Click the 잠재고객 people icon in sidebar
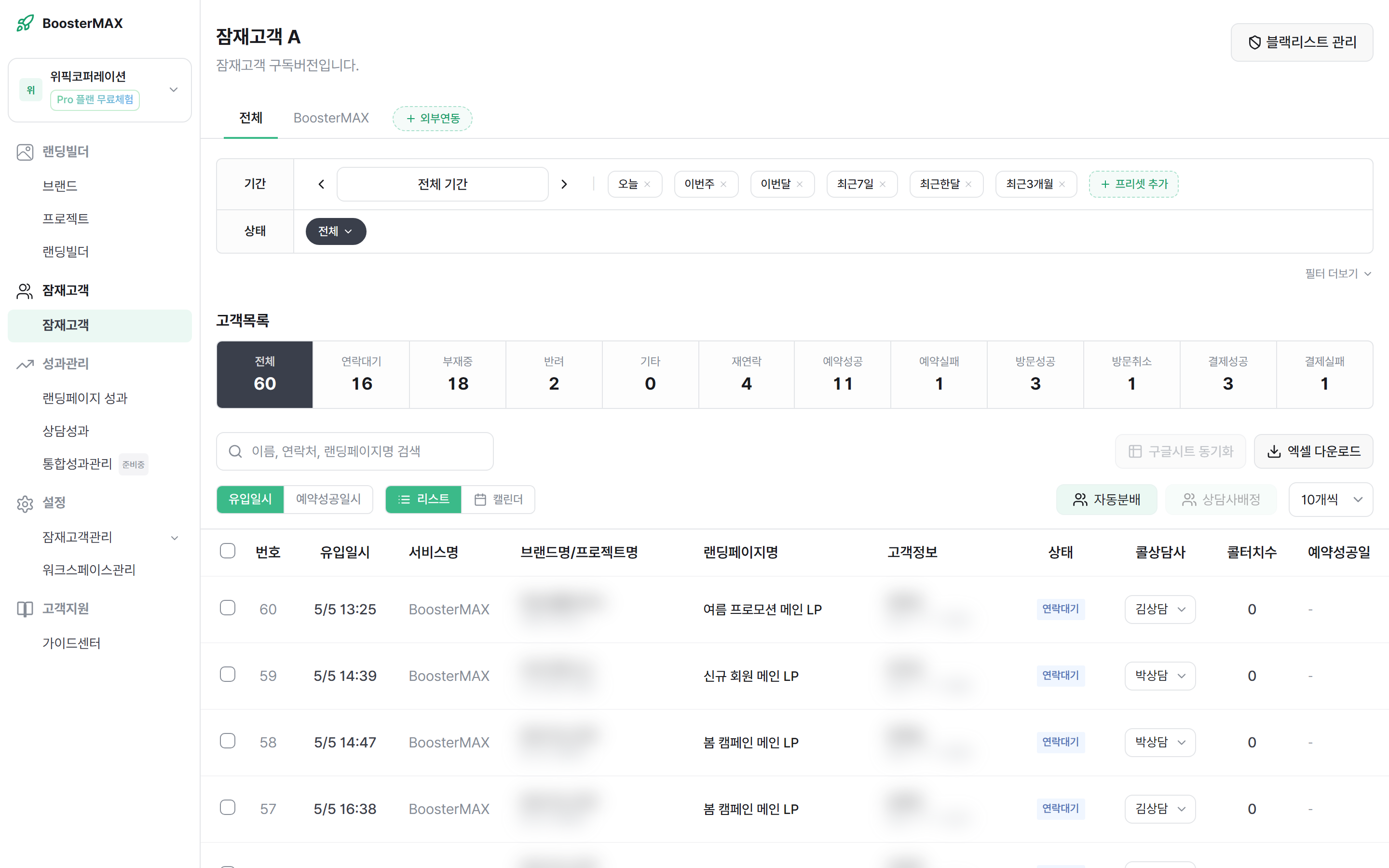This screenshot has height=868, width=1389. pyautogui.click(x=25, y=291)
